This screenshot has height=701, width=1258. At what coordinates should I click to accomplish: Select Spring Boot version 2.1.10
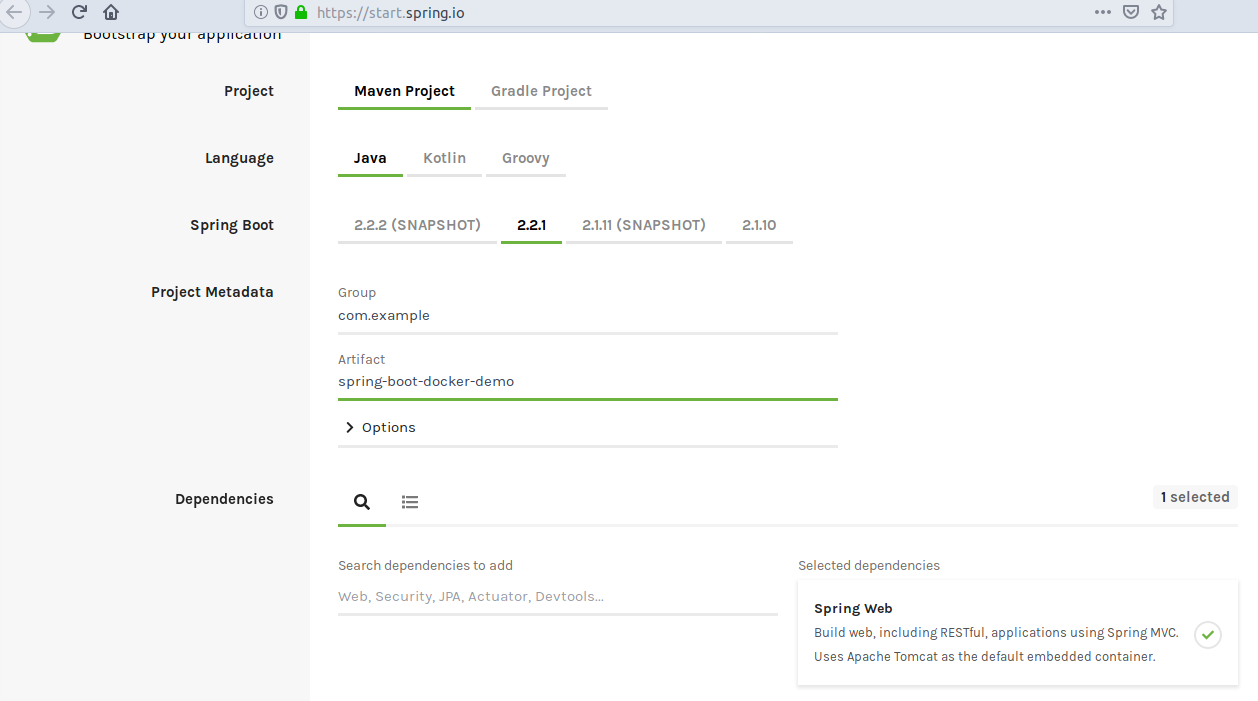coord(759,225)
